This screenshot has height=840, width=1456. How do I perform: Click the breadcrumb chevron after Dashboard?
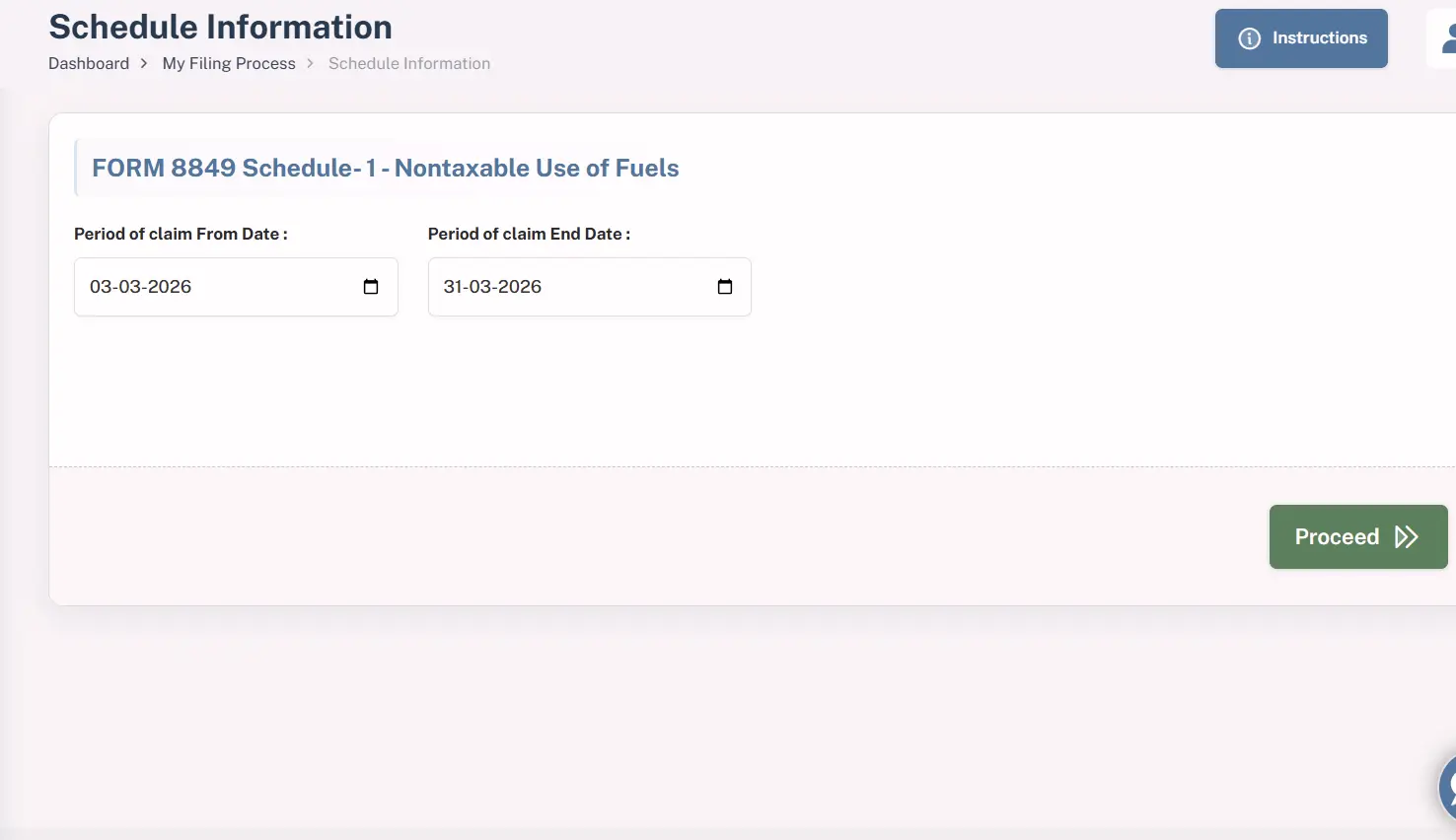[144, 63]
